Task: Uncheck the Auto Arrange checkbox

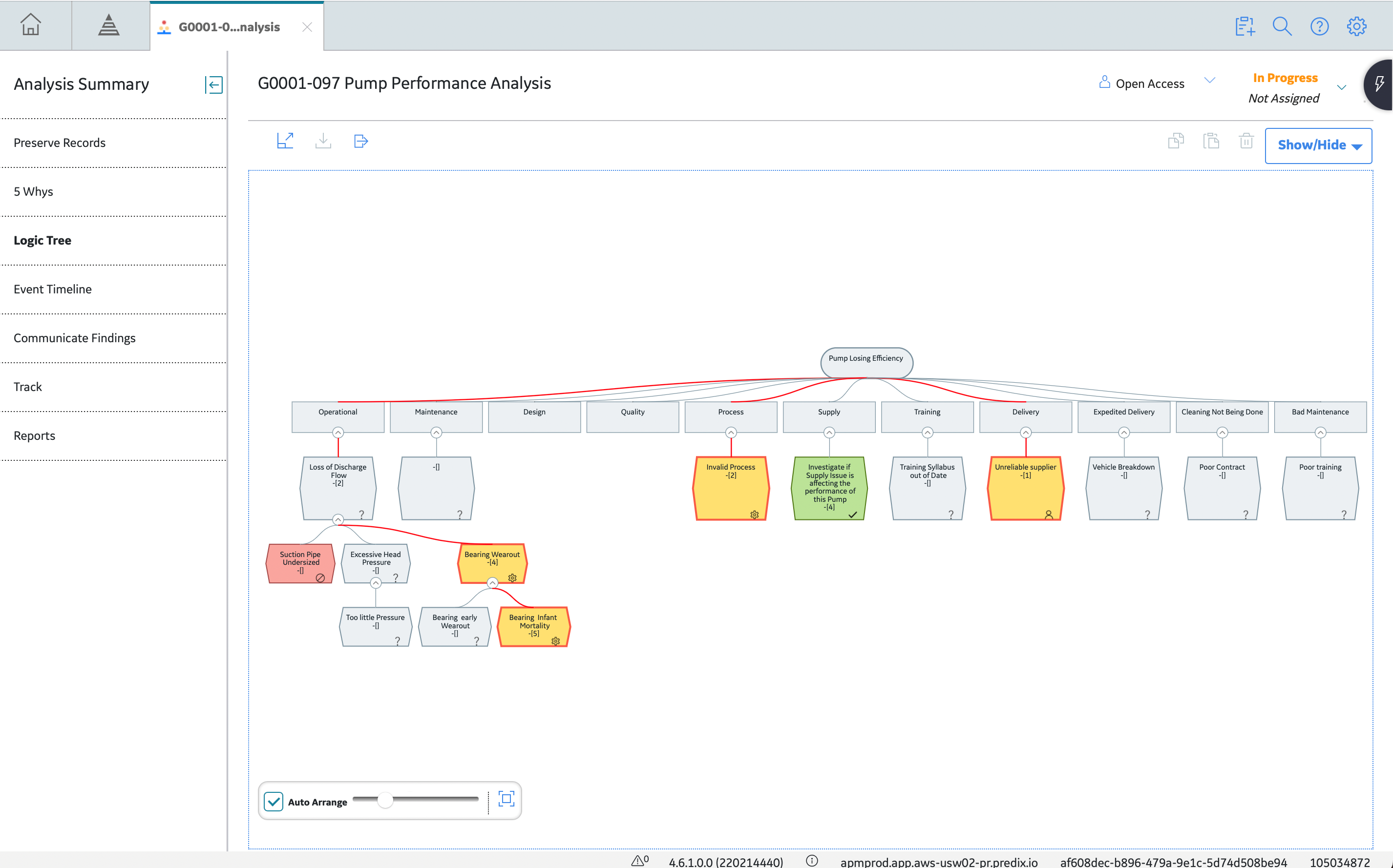Action: point(274,802)
